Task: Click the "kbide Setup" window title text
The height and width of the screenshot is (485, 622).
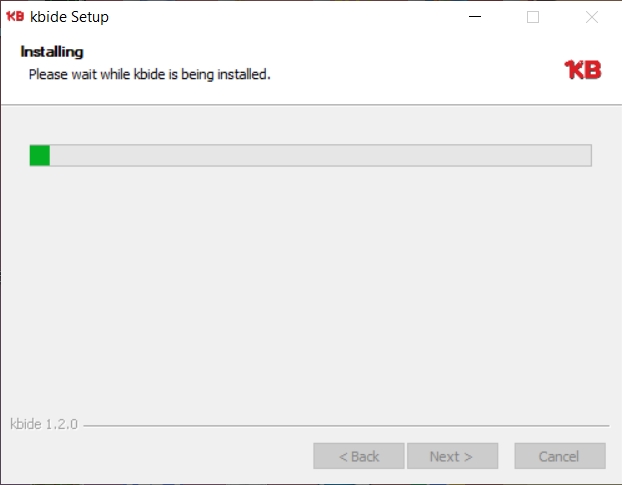Action: 70,17
